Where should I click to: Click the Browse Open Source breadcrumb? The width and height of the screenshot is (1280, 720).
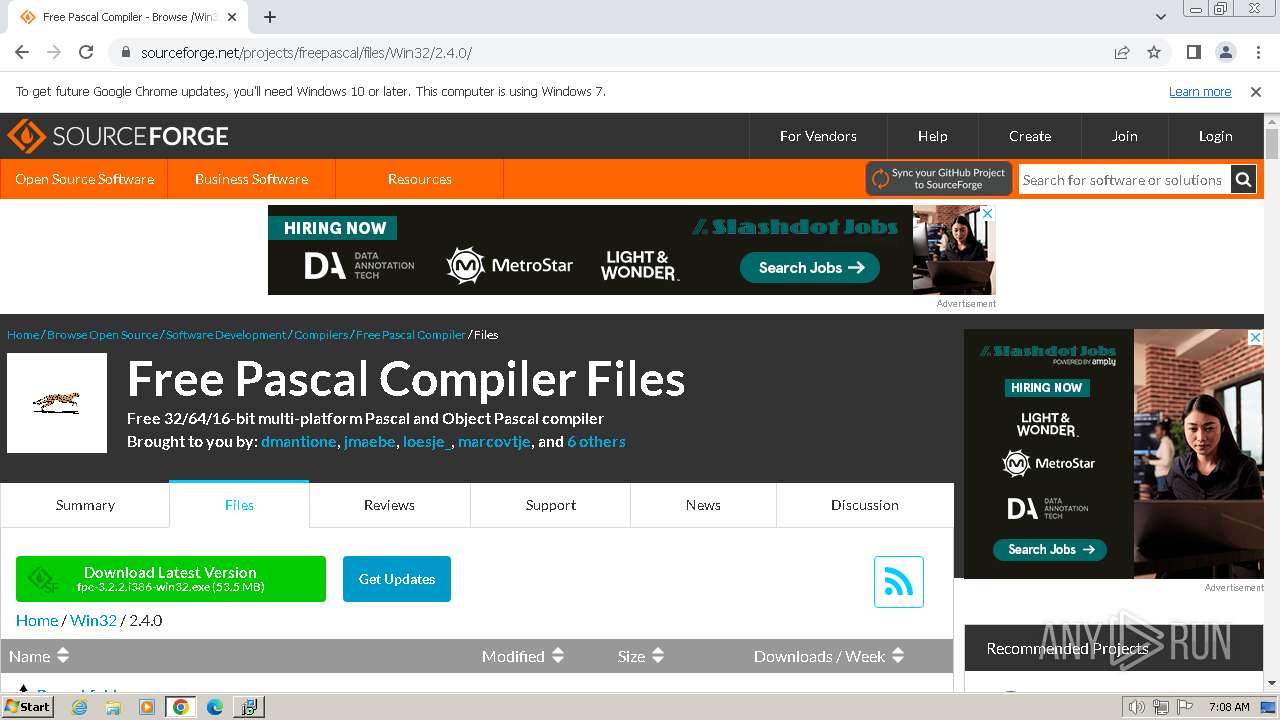click(102, 334)
